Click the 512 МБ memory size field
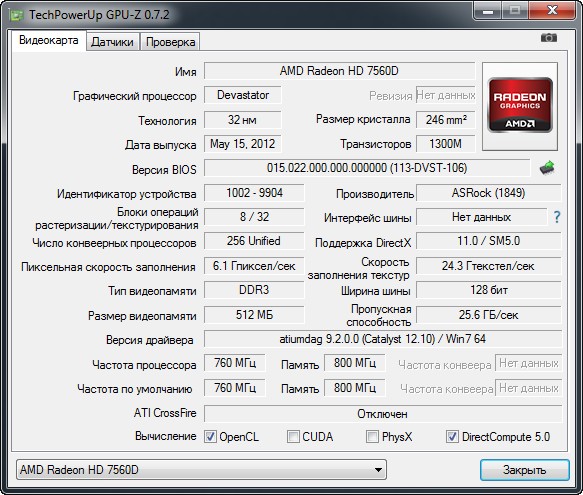The image size is (583, 495). pos(254,315)
